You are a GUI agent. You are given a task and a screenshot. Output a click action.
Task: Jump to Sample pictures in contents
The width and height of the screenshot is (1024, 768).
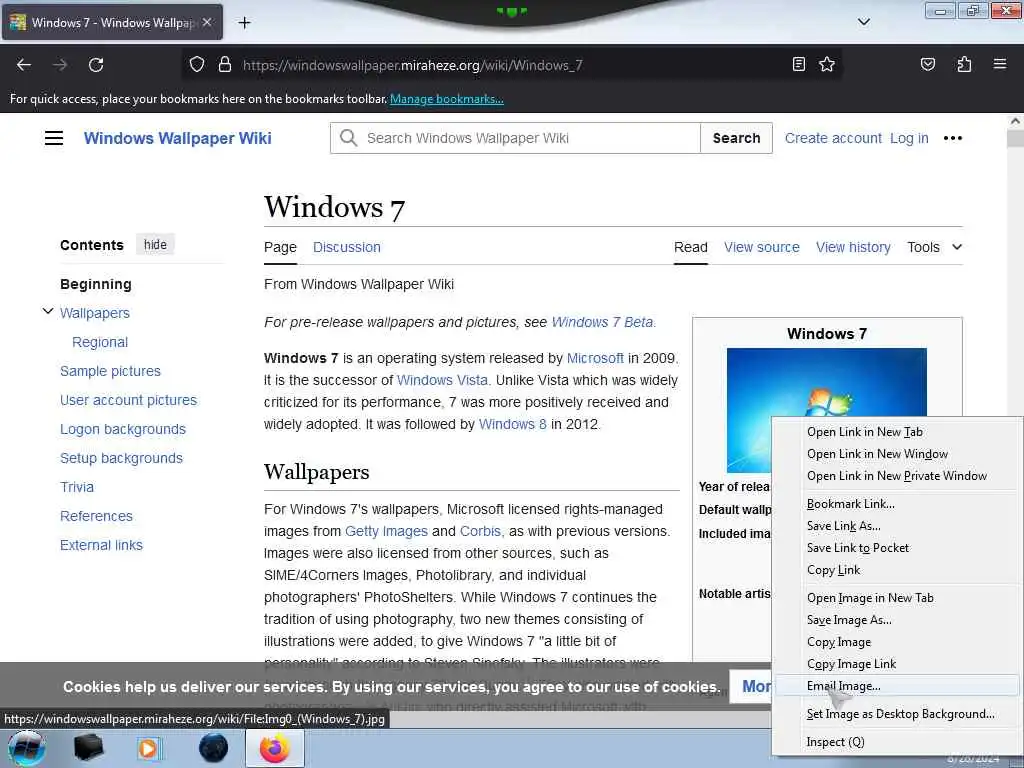click(x=110, y=371)
